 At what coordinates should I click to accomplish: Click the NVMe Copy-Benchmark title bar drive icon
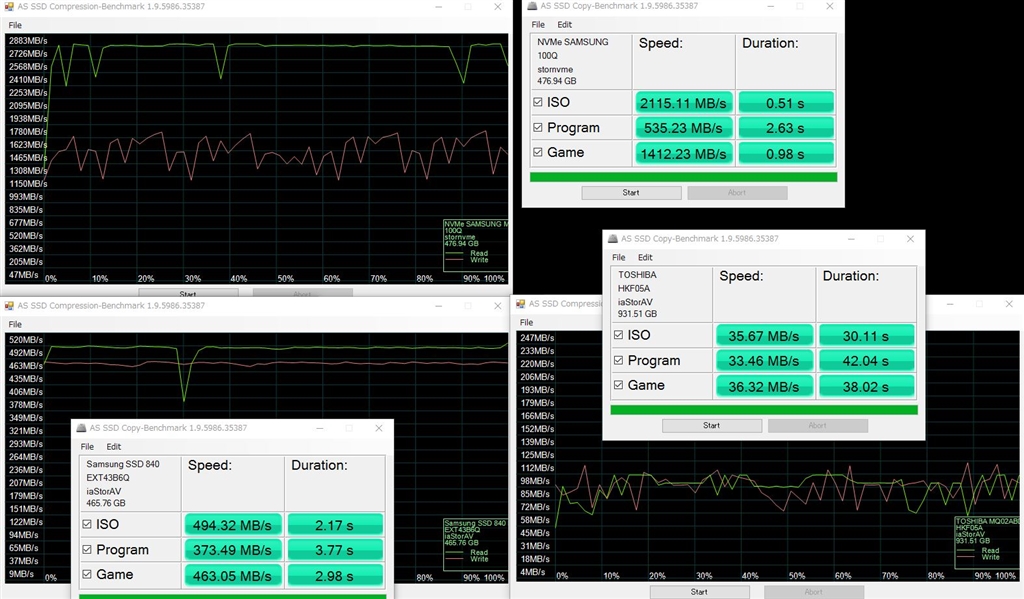[x=532, y=6]
